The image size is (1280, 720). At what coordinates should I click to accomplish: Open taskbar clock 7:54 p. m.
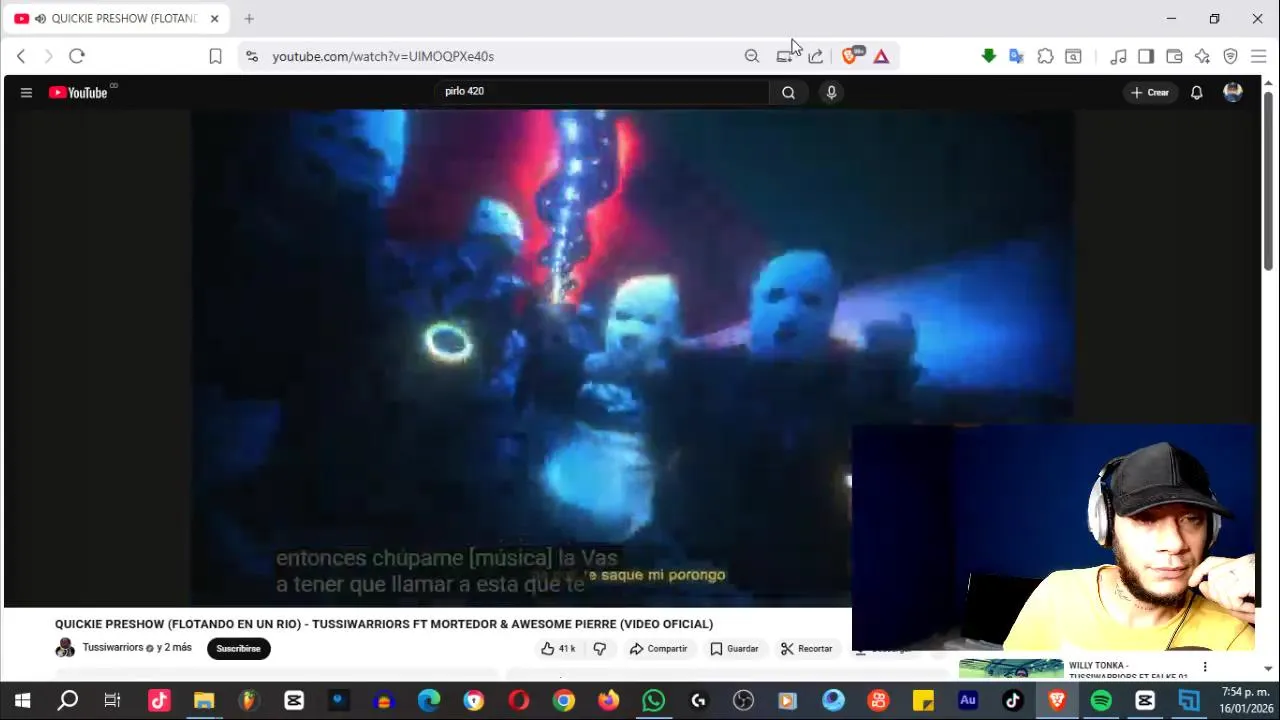(1244, 700)
